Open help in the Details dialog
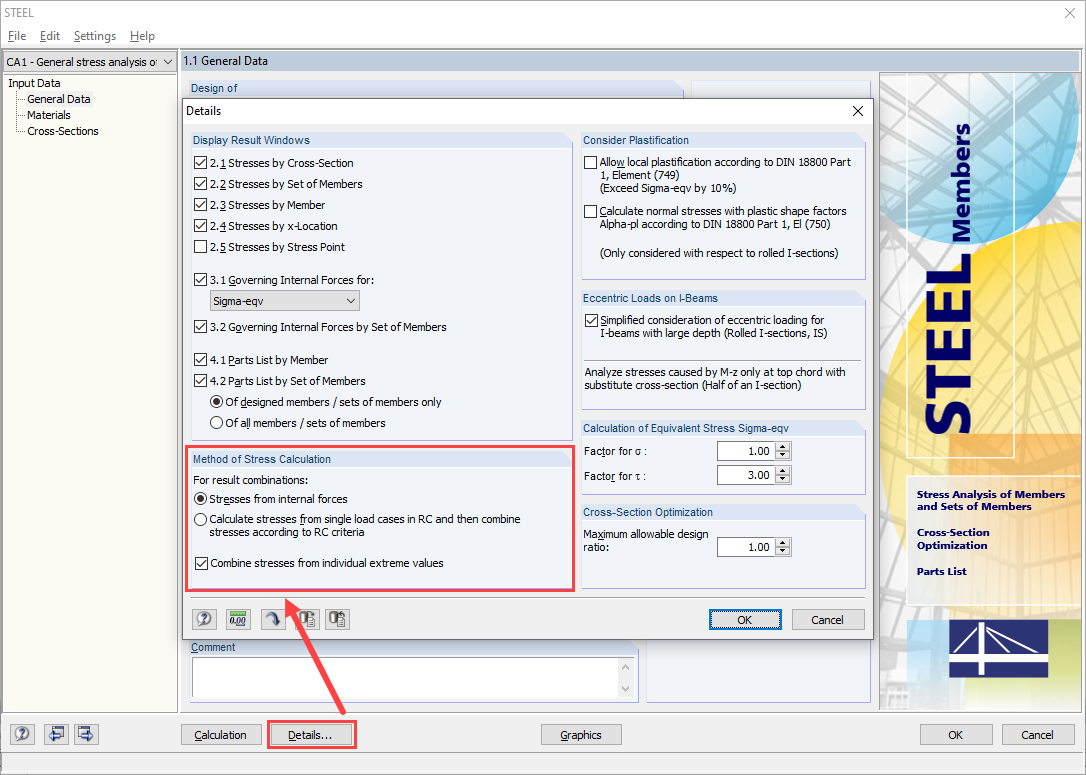This screenshot has height=775, width=1086. point(204,619)
